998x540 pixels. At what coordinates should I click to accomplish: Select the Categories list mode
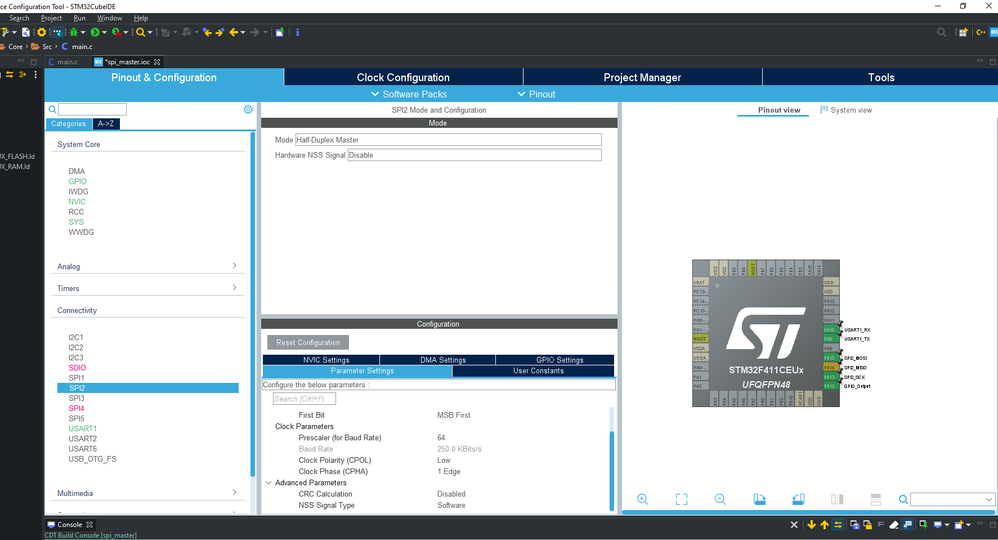(68, 124)
